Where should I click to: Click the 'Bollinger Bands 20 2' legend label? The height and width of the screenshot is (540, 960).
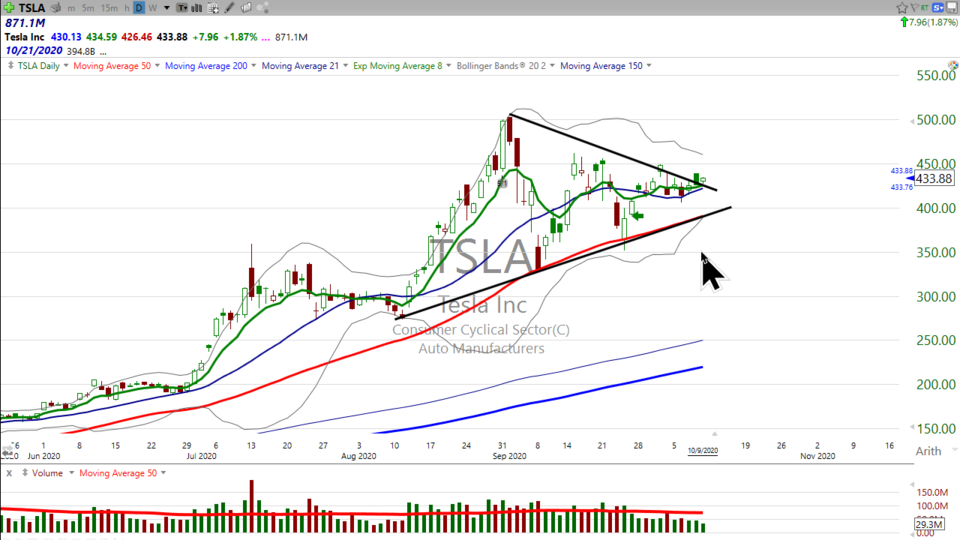click(x=501, y=66)
